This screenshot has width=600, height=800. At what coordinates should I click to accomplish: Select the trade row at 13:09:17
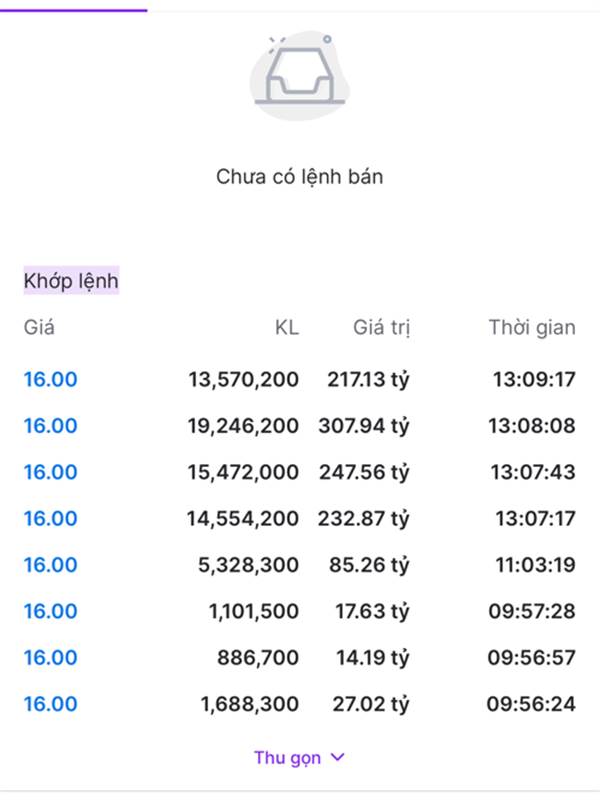[299, 380]
